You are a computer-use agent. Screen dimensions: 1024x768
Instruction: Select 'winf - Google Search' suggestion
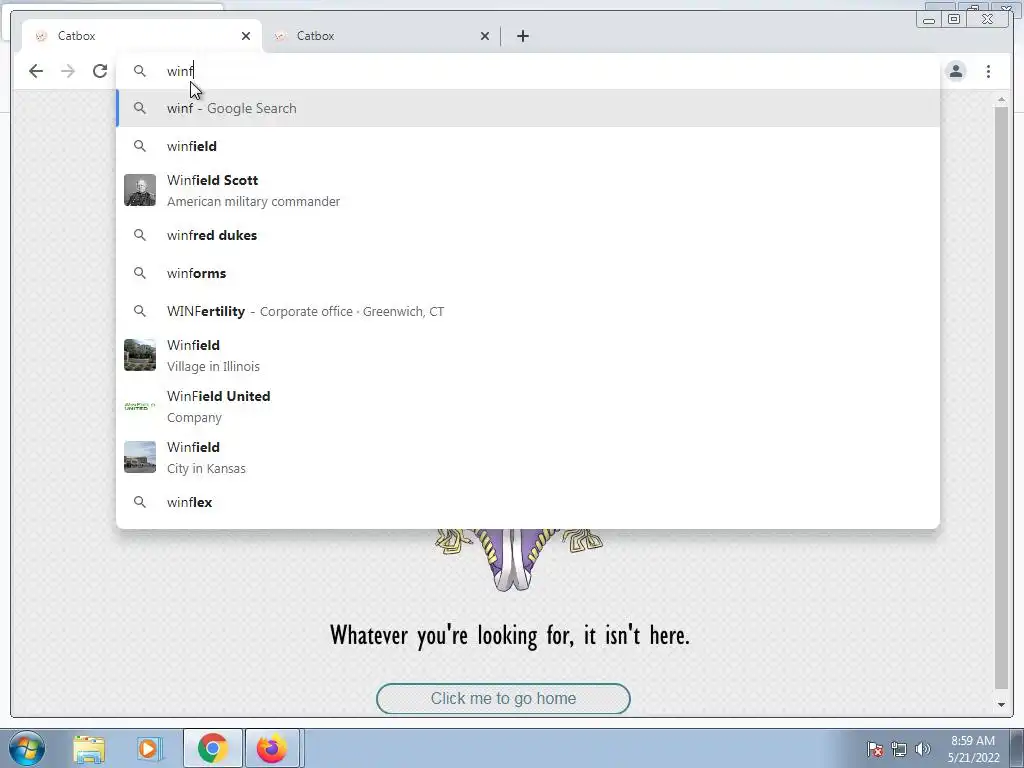click(x=528, y=108)
